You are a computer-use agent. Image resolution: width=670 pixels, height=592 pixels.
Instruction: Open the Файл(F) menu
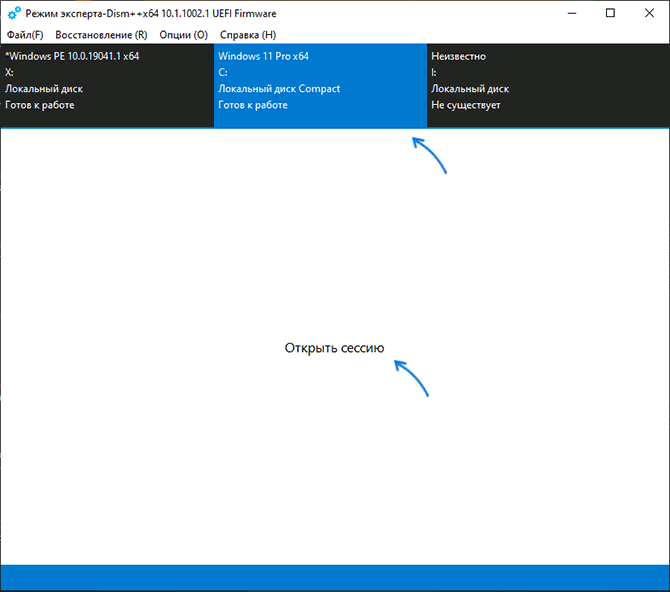[x=25, y=35]
